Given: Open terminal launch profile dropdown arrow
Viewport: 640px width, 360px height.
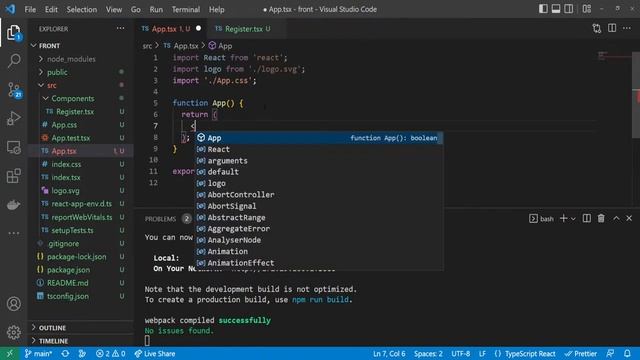Looking at the screenshot, I should pyautogui.click(x=573, y=219).
